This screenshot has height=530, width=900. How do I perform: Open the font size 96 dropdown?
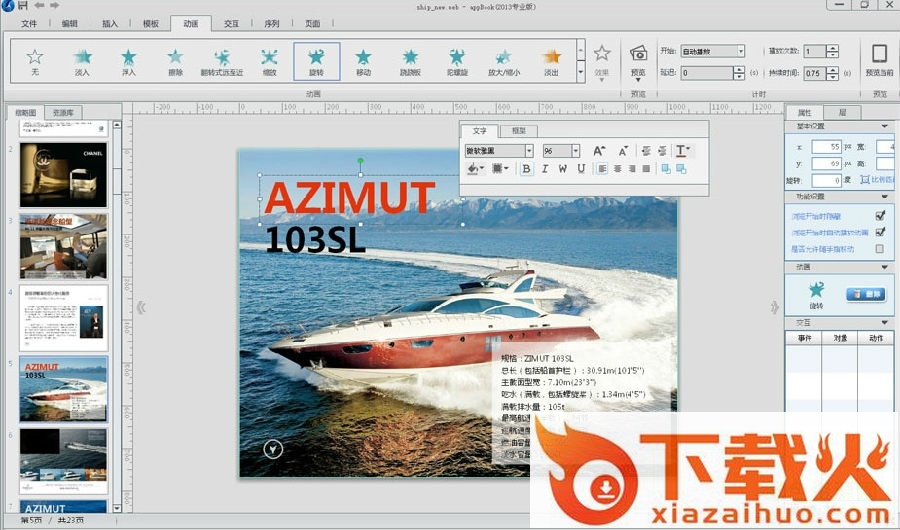pos(575,151)
